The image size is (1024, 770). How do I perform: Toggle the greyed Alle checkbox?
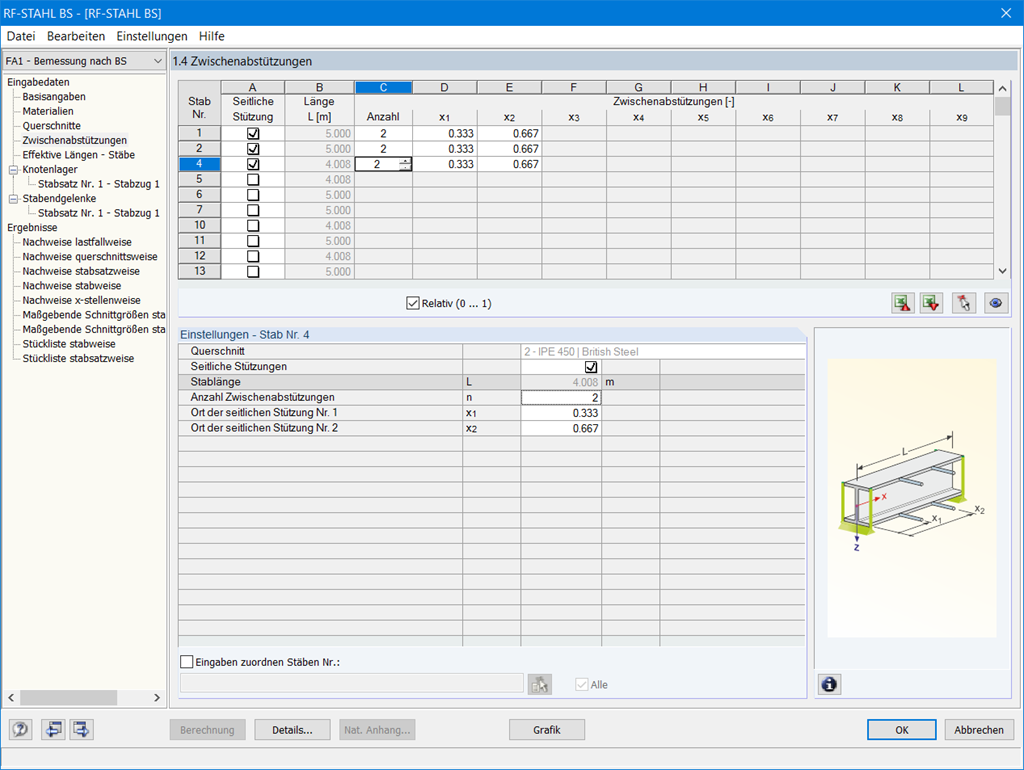581,684
